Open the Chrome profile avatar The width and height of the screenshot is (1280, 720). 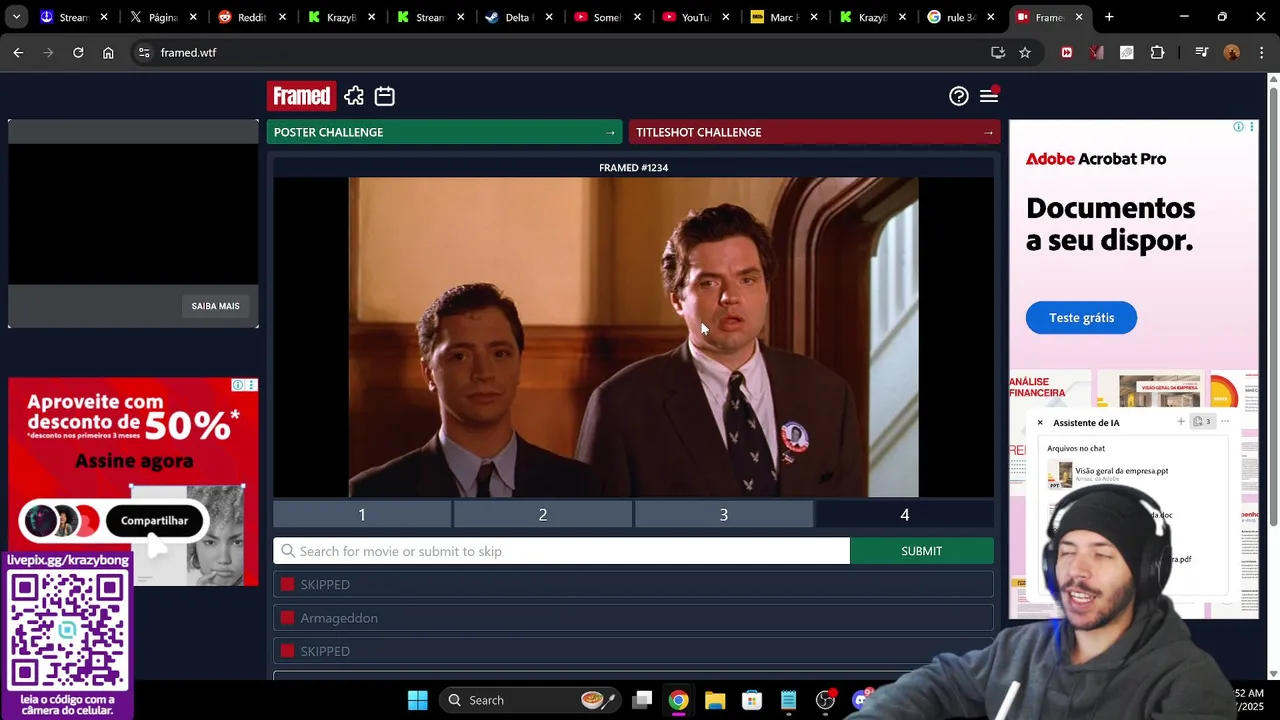pyautogui.click(x=1232, y=52)
